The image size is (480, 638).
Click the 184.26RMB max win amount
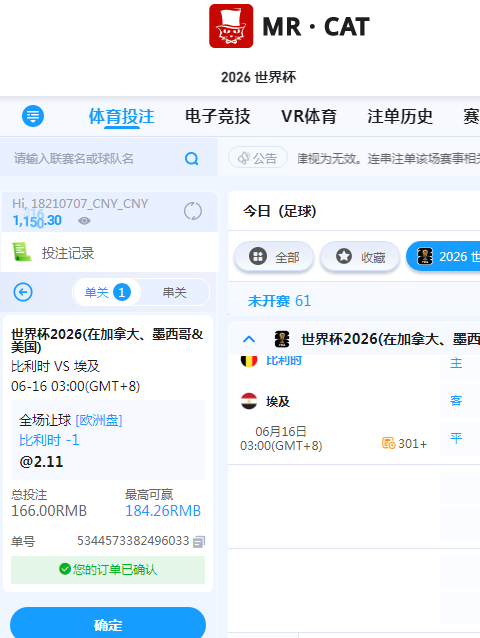163,511
